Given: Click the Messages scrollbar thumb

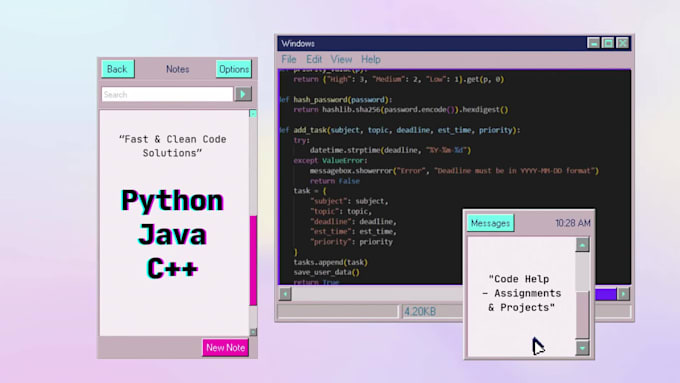Looking at the screenshot, I should pyautogui.click(x=582, y=314).
